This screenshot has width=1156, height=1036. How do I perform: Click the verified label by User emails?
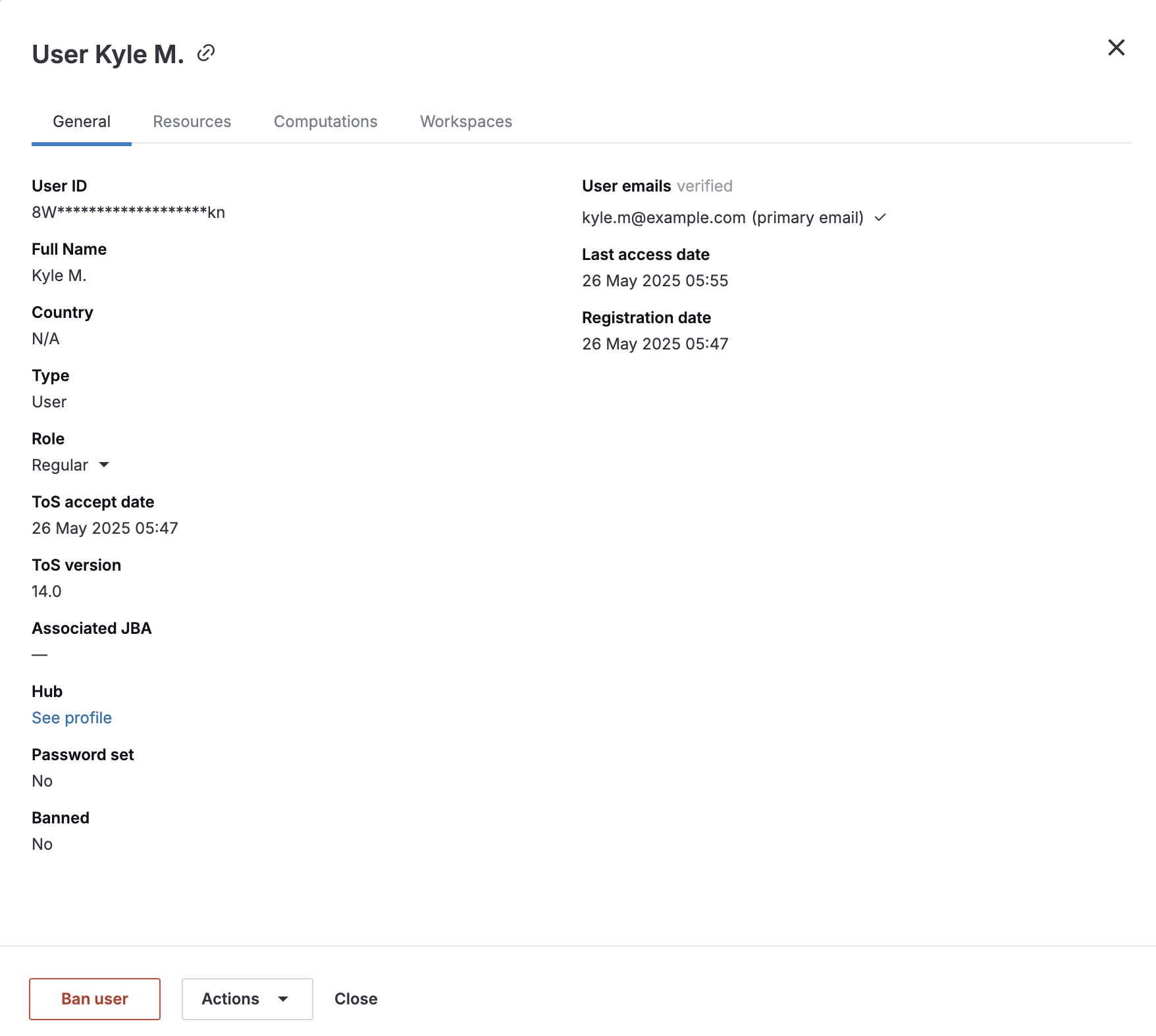(x=704, y=186)
